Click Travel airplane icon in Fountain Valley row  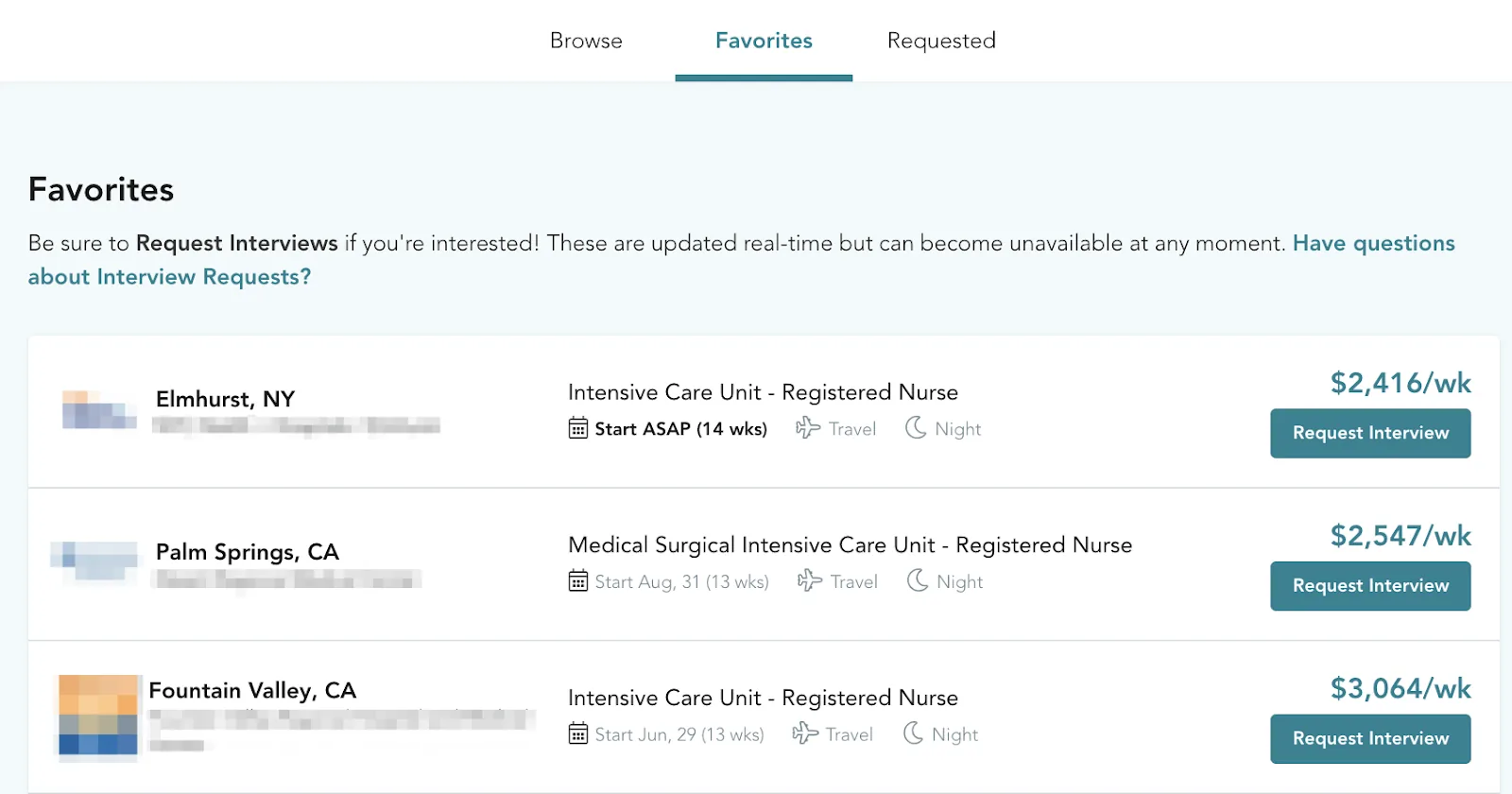click(805, 734)
